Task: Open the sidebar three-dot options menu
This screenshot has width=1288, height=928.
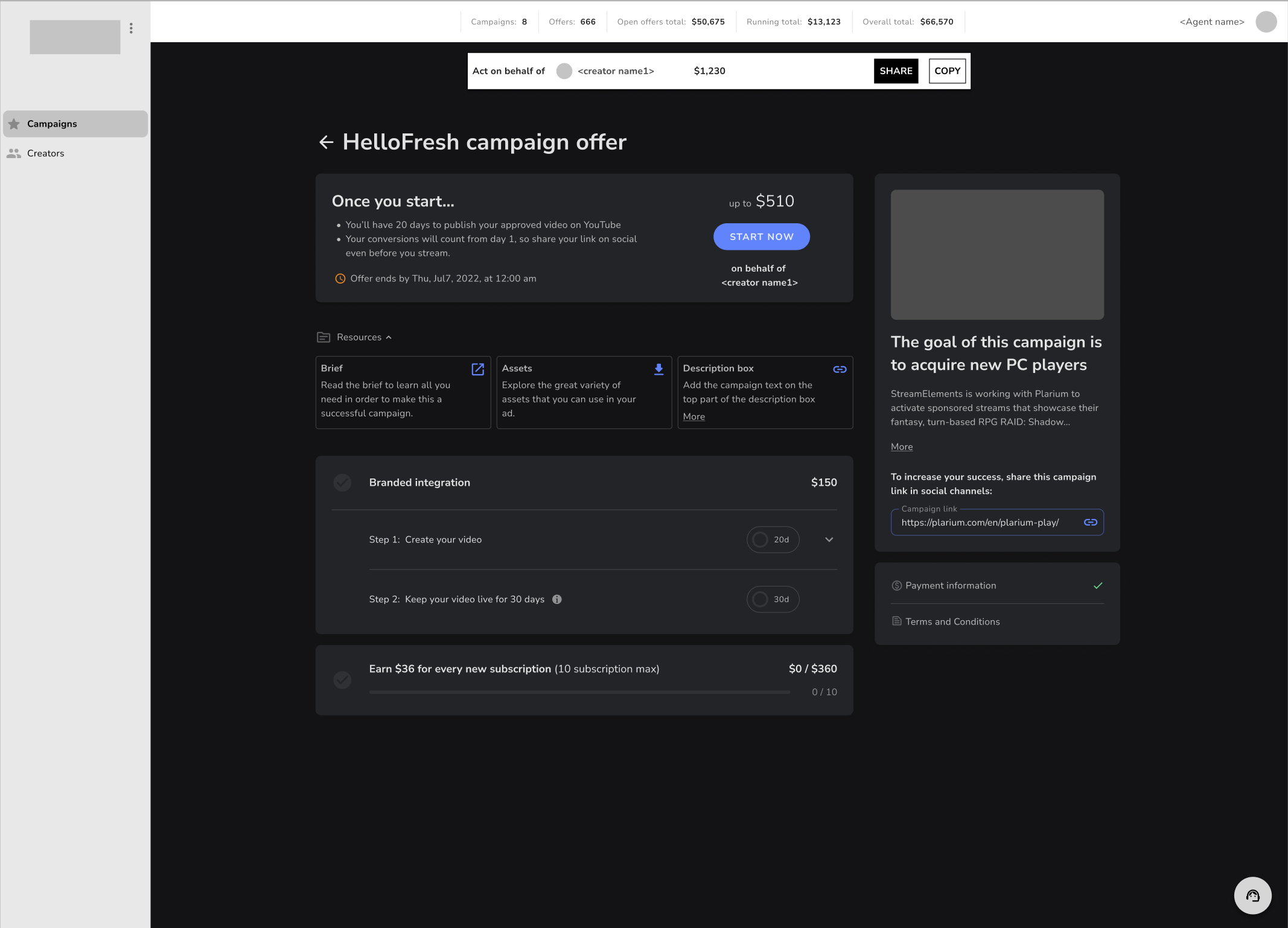Action: tap(132, 28)
